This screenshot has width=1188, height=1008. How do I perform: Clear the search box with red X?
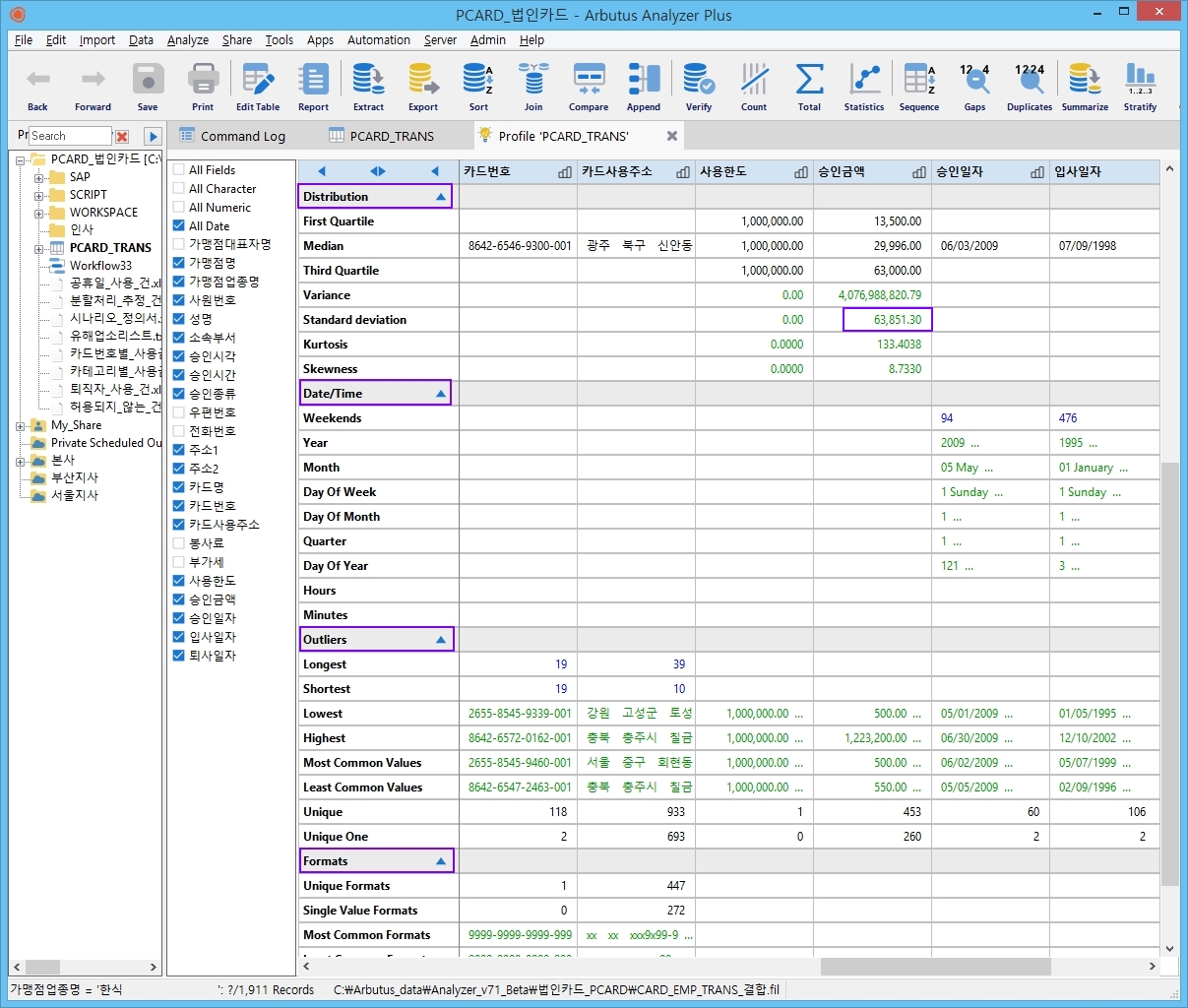click(x=122, y=137)
